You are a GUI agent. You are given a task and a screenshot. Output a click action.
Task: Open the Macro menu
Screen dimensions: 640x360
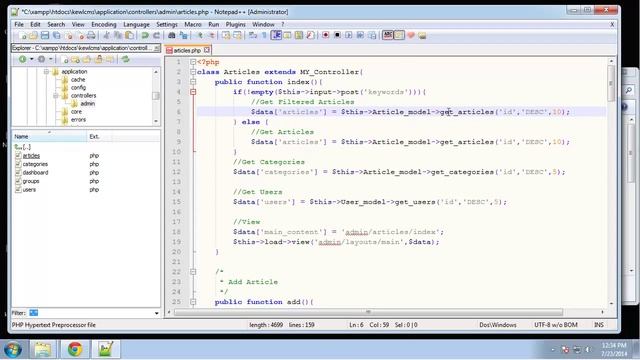point(193,24)
